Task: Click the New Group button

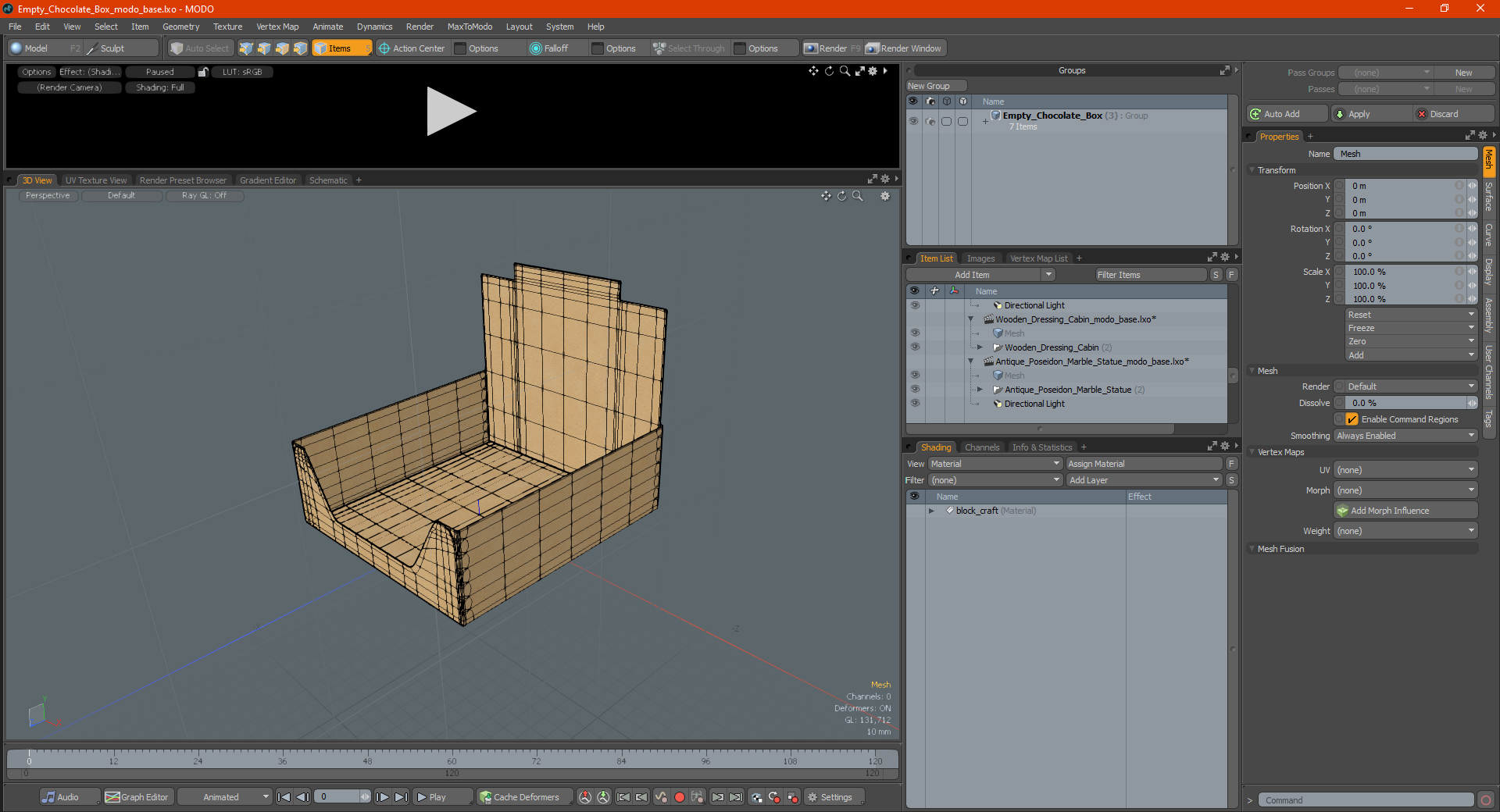Action: coord(936,86)
